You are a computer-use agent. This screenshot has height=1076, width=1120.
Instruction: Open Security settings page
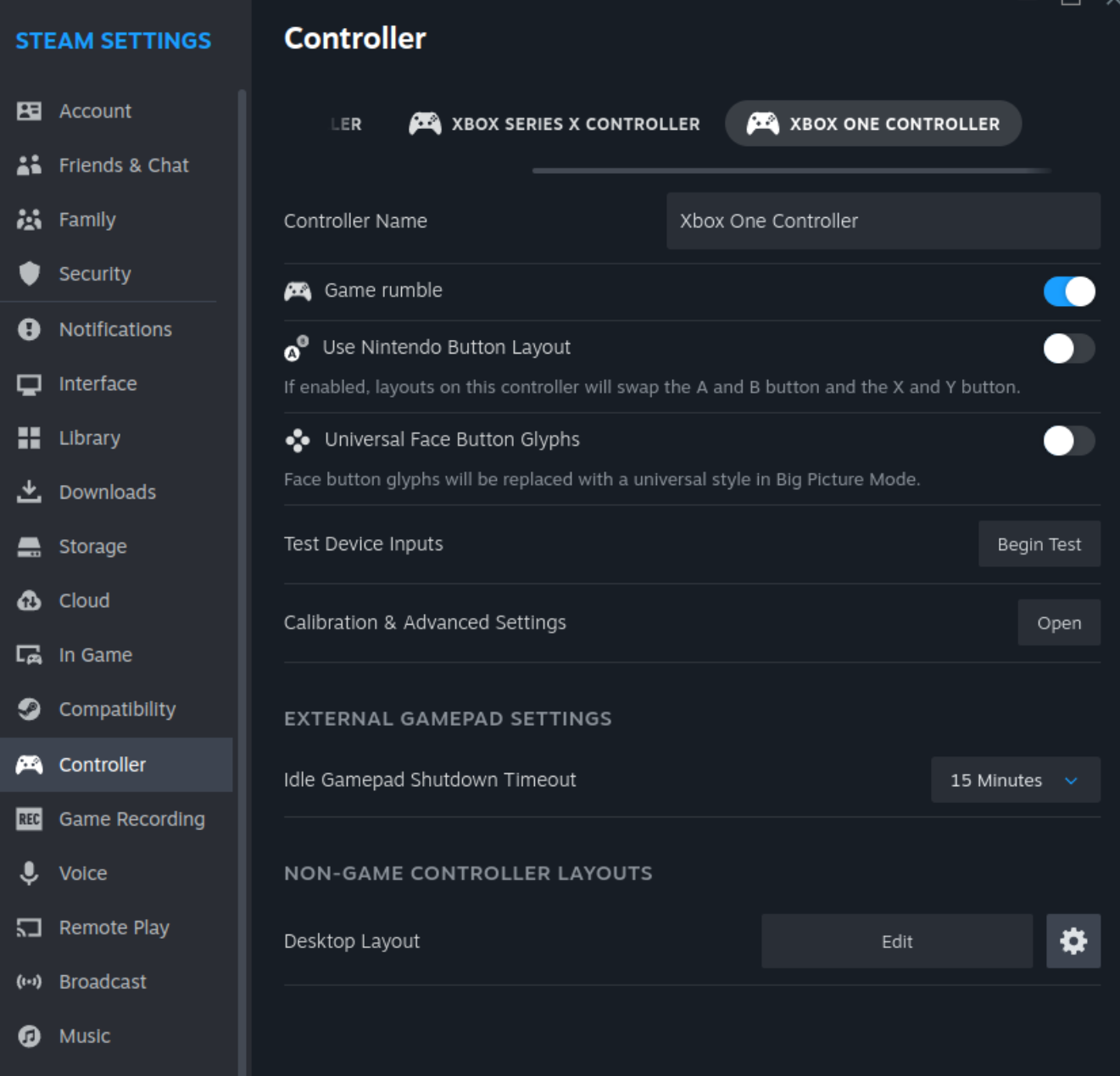pyautogui.click(x=116, y=274)
